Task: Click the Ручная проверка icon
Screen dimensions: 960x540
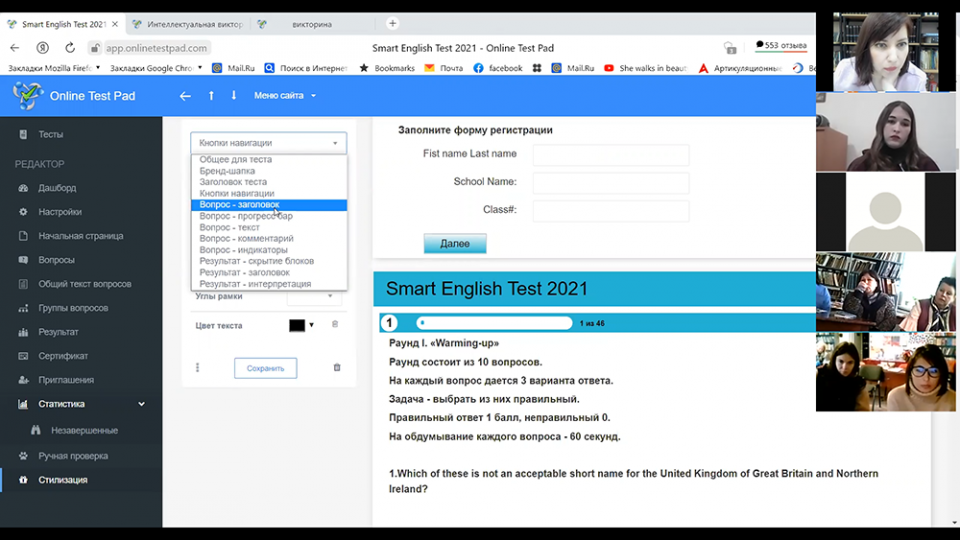Action: [x=23, y=456]
